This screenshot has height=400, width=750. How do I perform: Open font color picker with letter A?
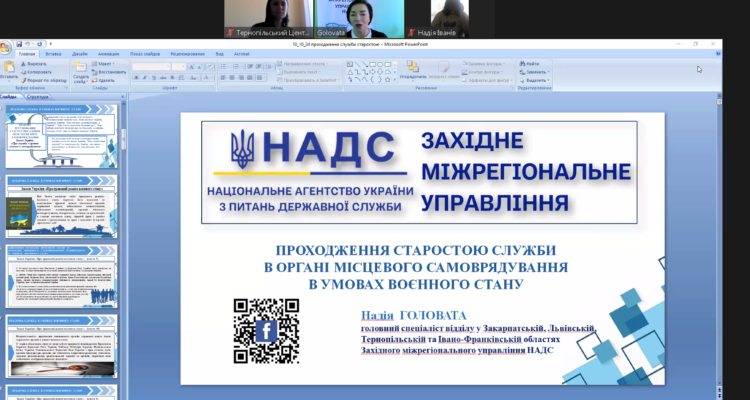(209, 78)
